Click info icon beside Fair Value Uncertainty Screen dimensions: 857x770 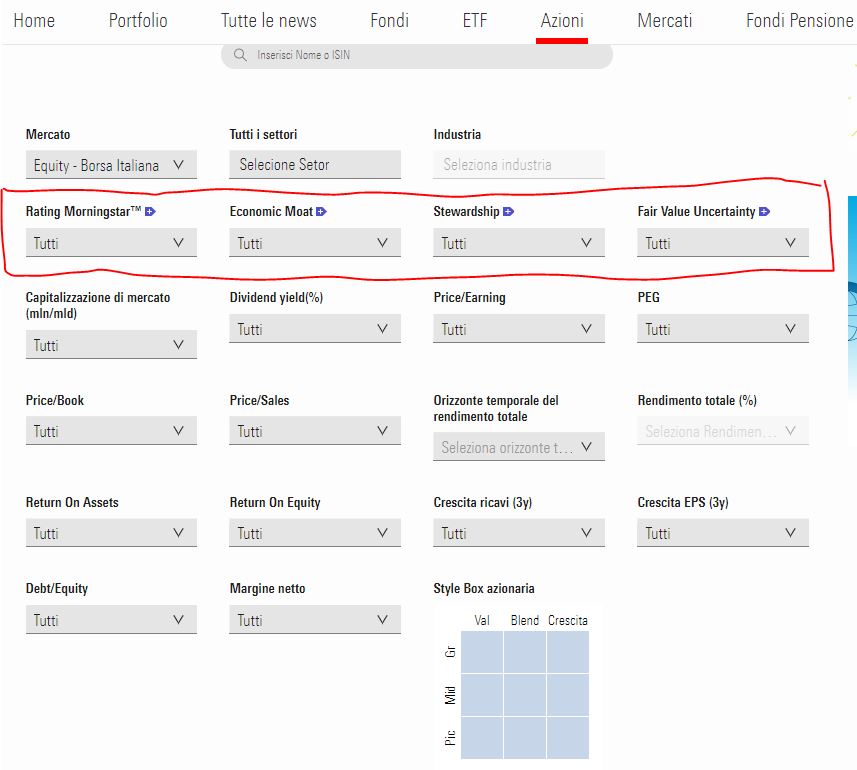coord(764,212)
